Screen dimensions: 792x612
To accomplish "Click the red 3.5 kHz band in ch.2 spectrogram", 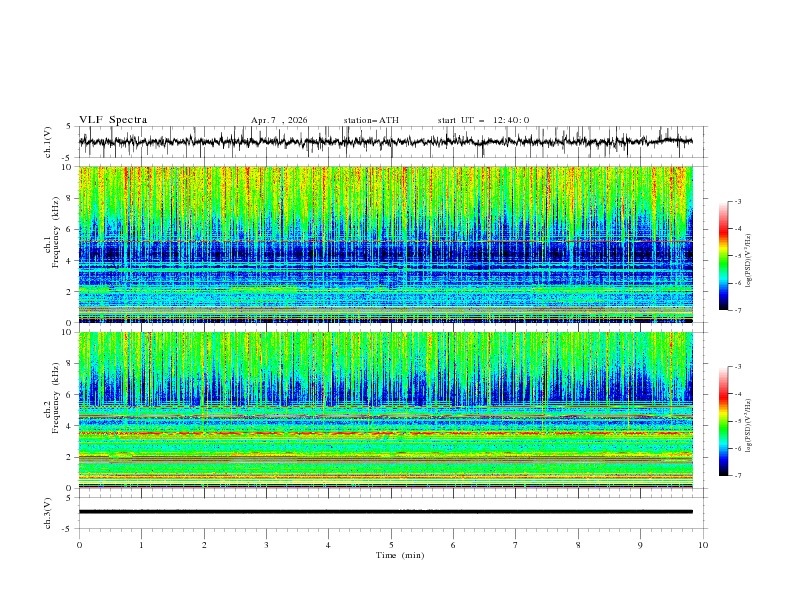I will tap(385, 433).
